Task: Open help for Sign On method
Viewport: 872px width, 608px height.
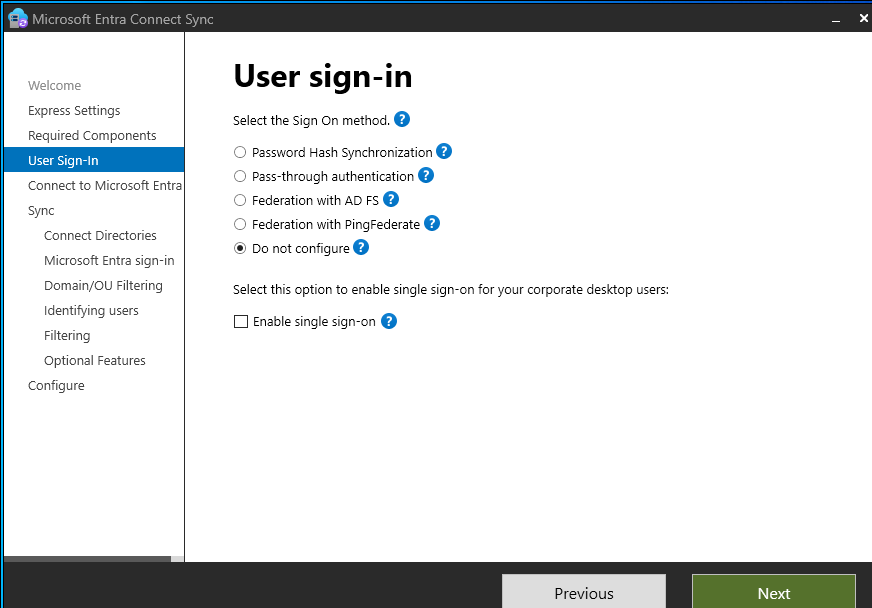Action: click(x=402, y=120)
